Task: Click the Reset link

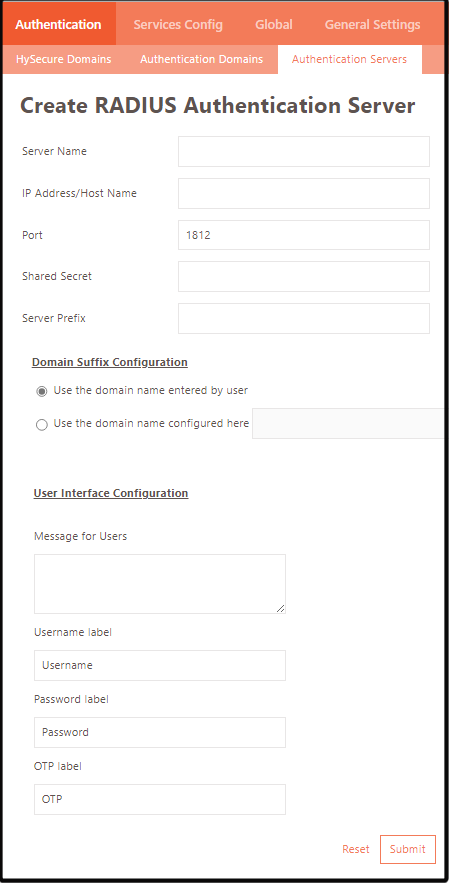Action: click(356, 849)
